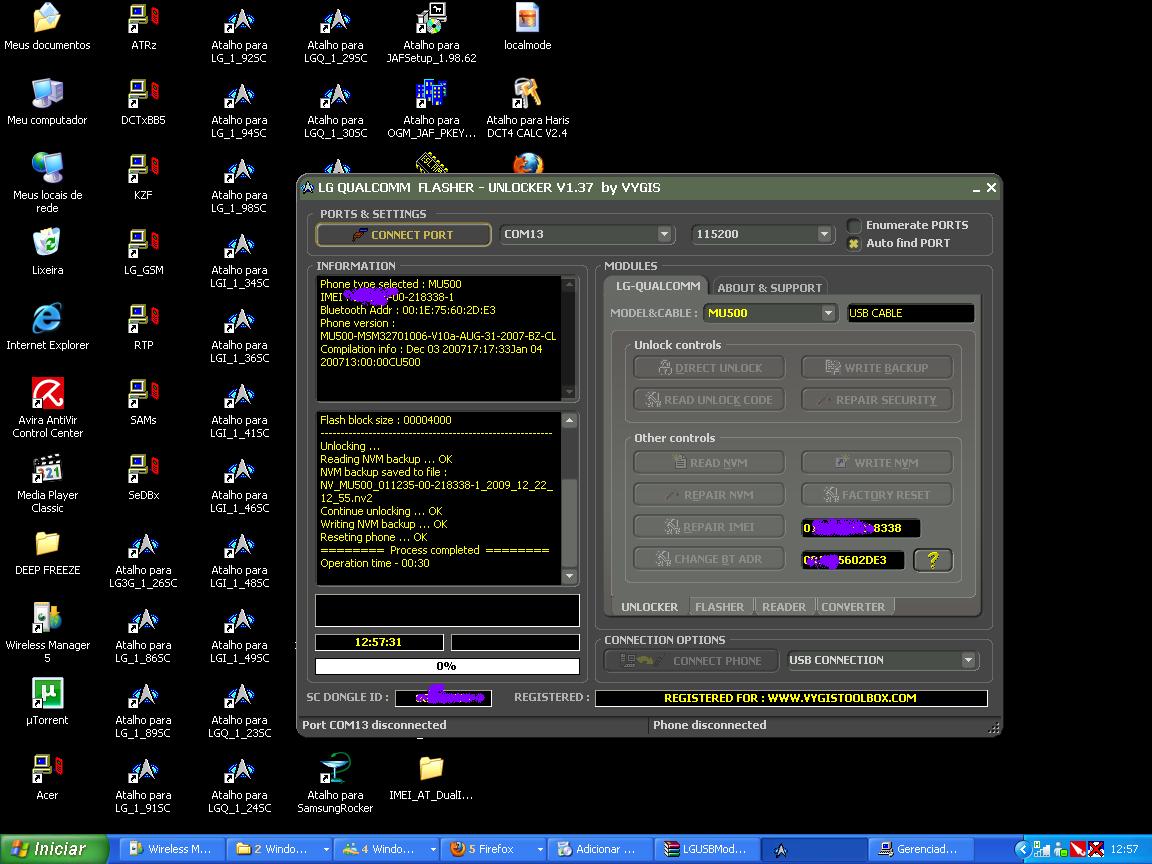Image resolution: width=1152 pixels, height=864 pixels.
Task: Switch to the Gerenciad... taskbar window
Action: click(x=921, y=849)
